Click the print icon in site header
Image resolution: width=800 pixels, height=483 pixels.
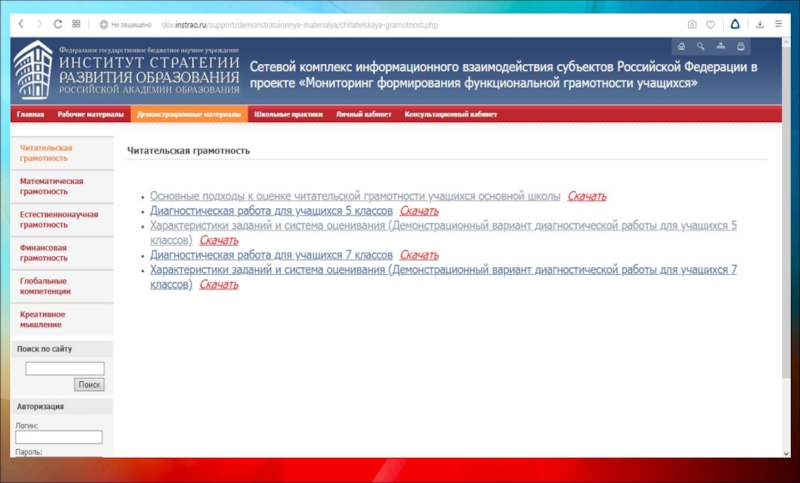pos(740,46)
